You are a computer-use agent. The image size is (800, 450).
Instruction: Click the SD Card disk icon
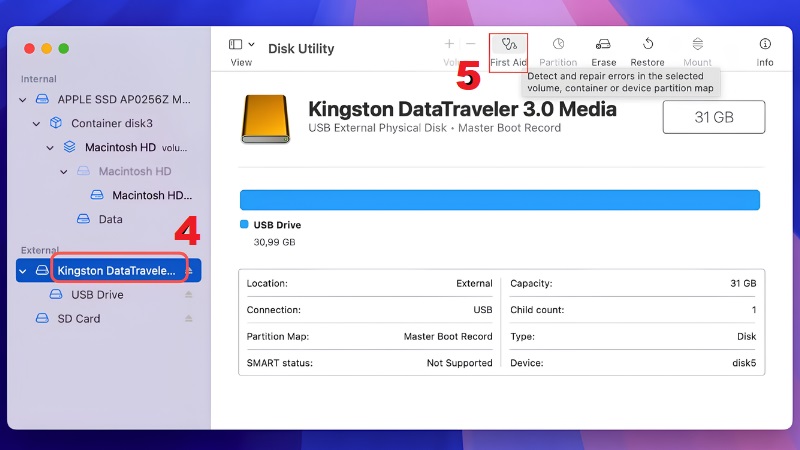point(42,318)
